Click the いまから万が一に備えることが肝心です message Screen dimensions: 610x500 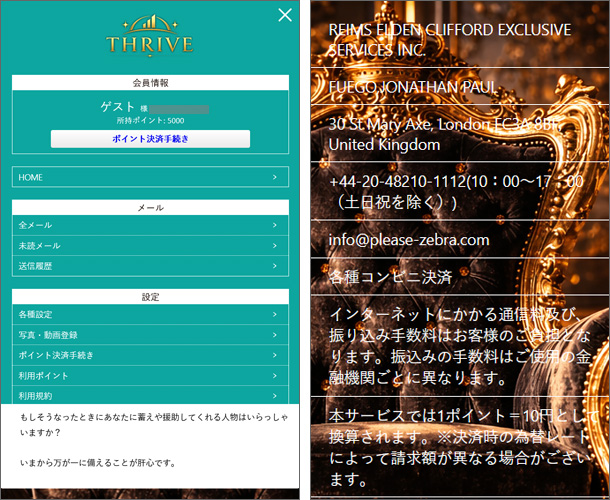pyautogui.click(x=98, y=463)
